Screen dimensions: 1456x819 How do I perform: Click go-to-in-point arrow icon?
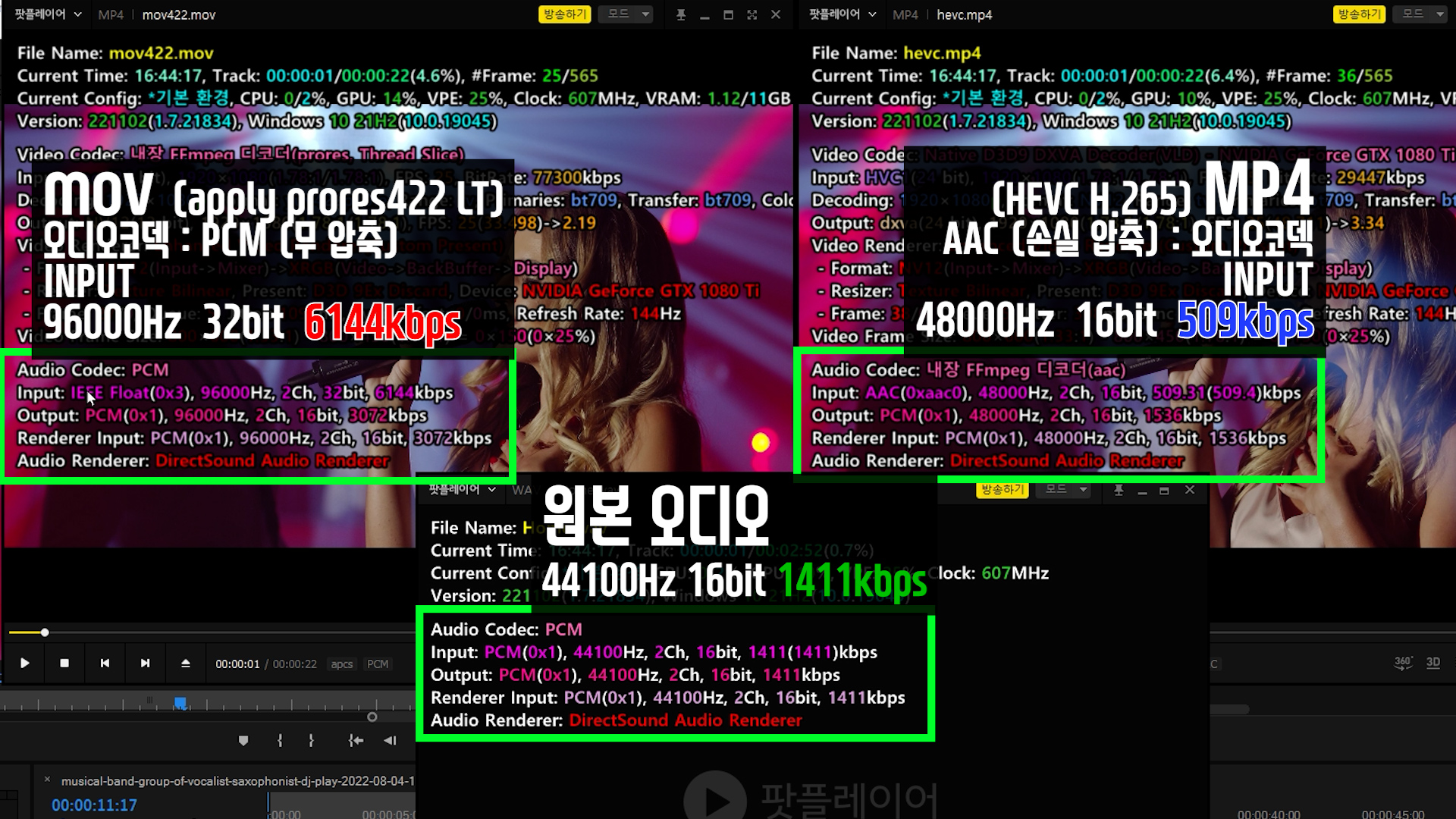(356, 741)
